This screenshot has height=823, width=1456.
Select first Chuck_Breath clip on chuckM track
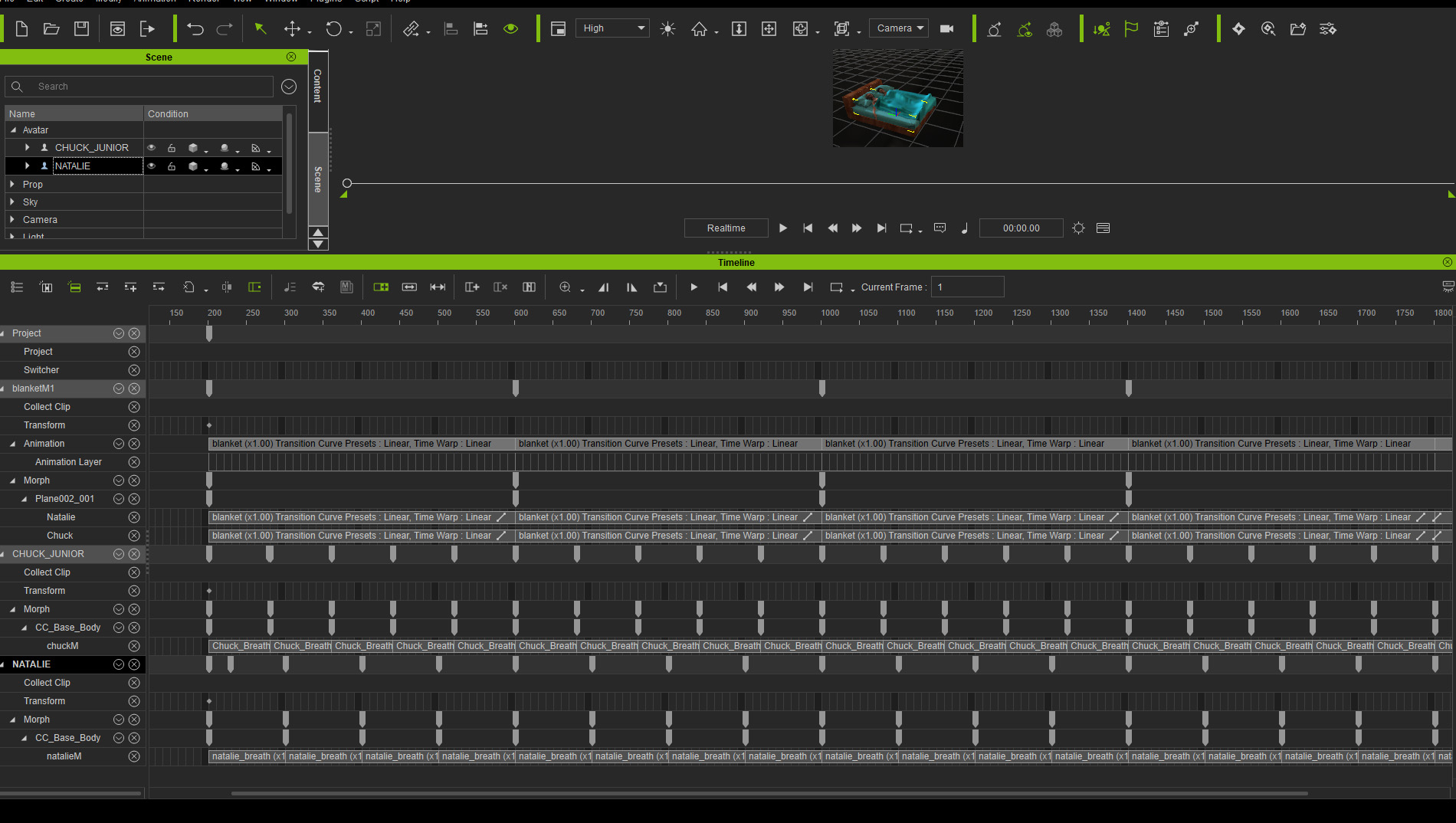tap(240, 646)
